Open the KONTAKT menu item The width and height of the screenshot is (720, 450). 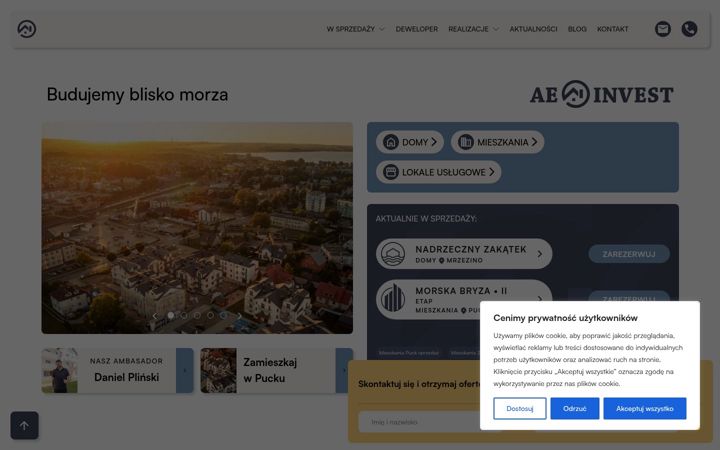[613, 29]
